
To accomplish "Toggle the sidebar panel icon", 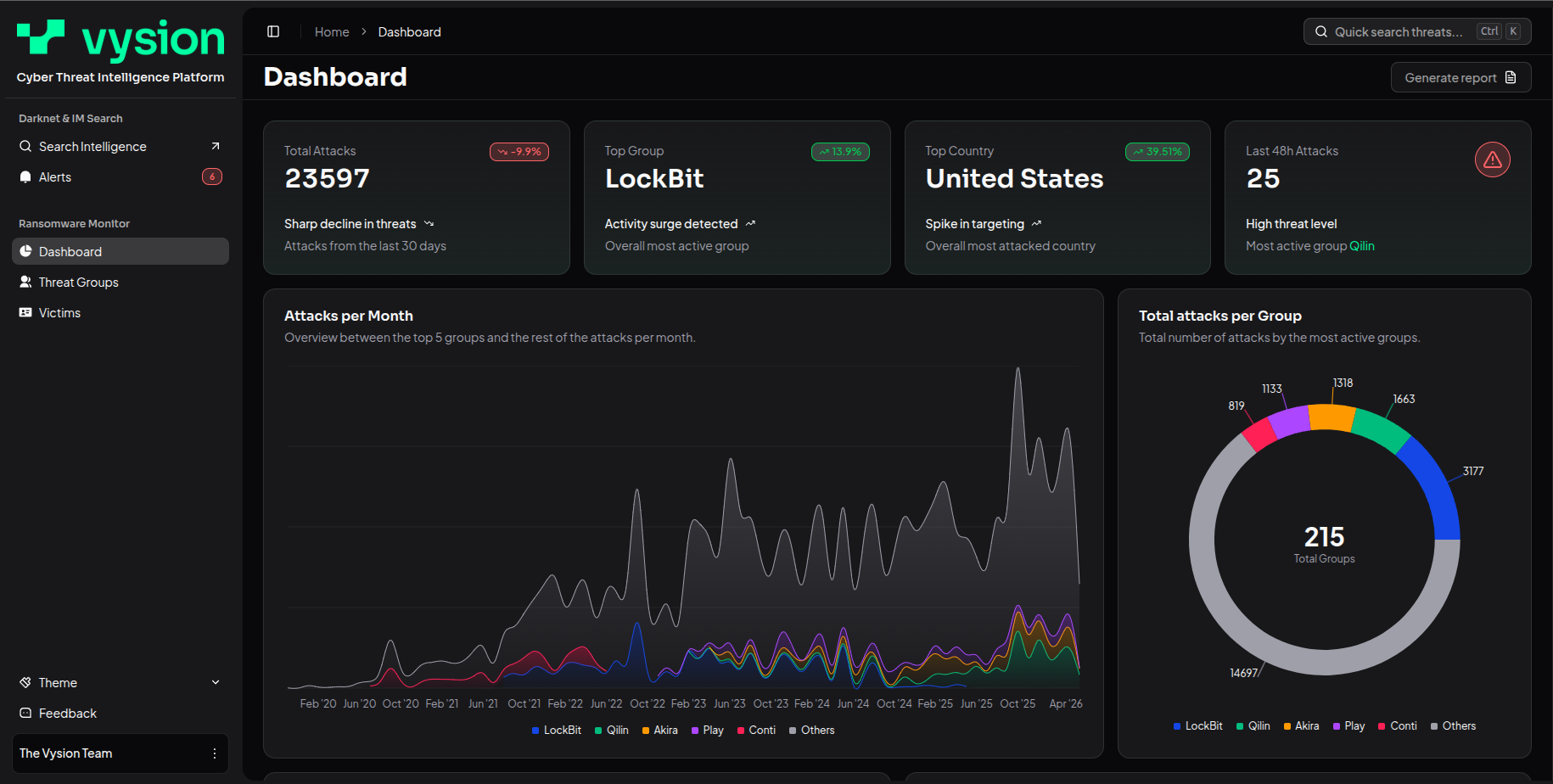I will [273, 31].
